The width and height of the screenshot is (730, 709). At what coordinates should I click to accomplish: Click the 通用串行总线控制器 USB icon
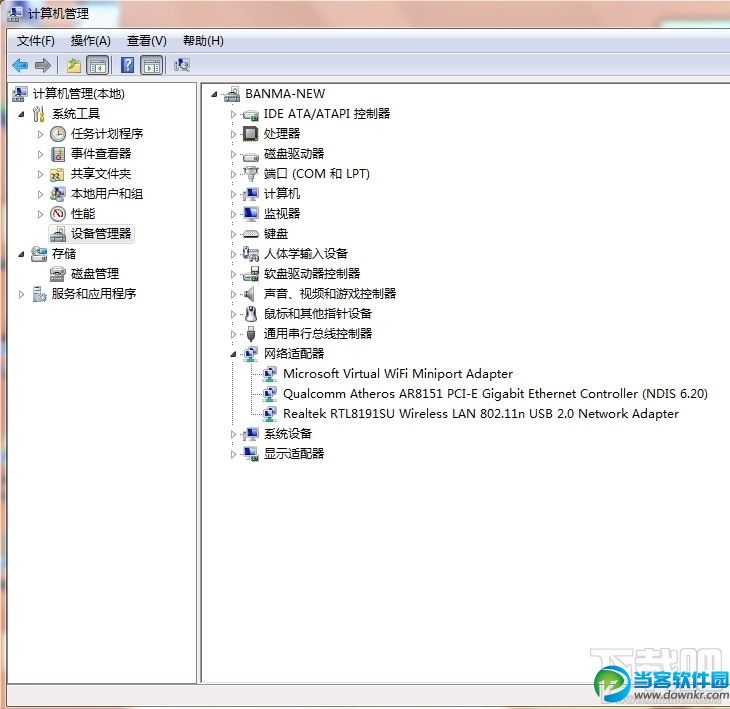[251, 334]
